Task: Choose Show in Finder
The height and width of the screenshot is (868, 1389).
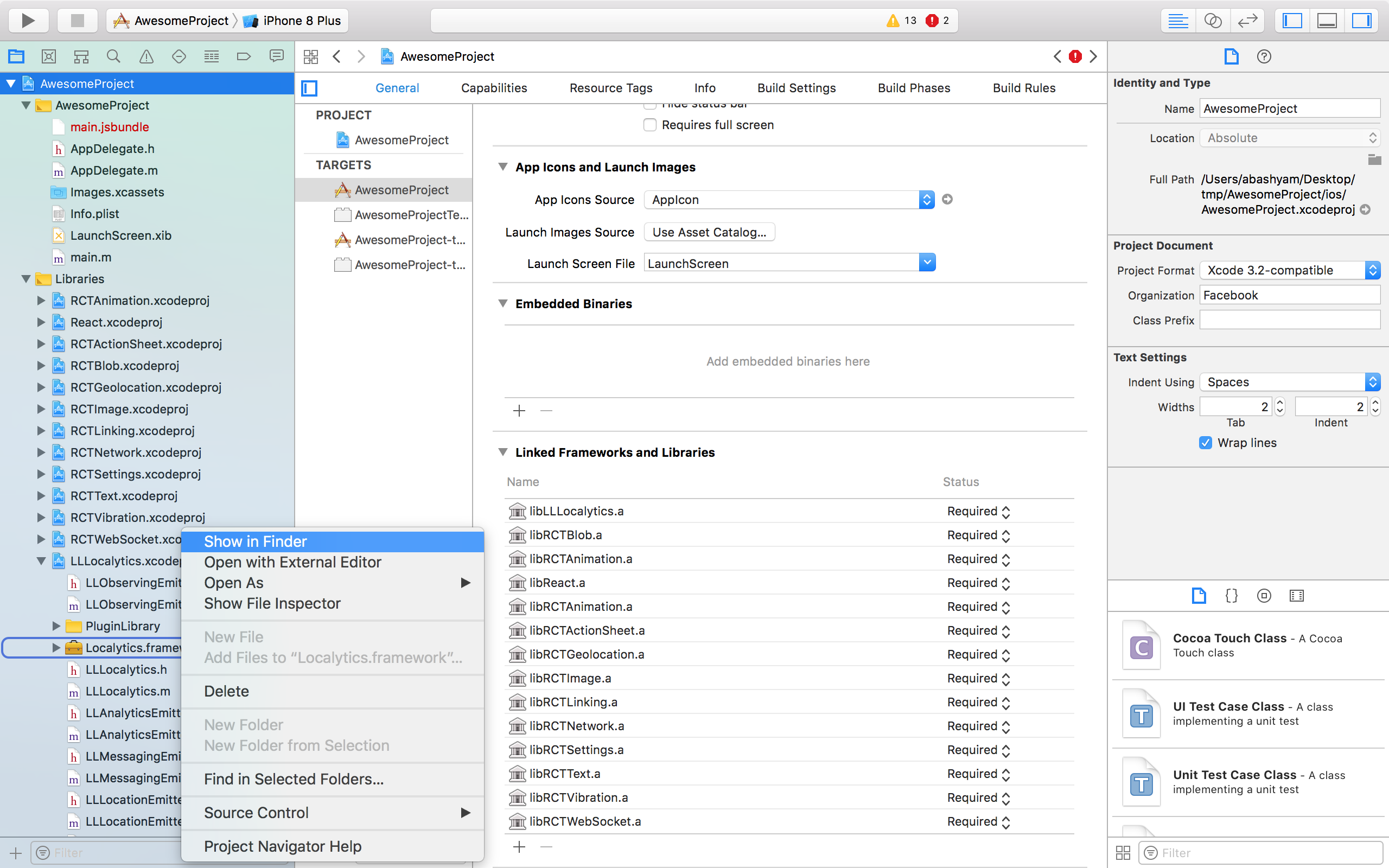Action: tap(333, 541)
